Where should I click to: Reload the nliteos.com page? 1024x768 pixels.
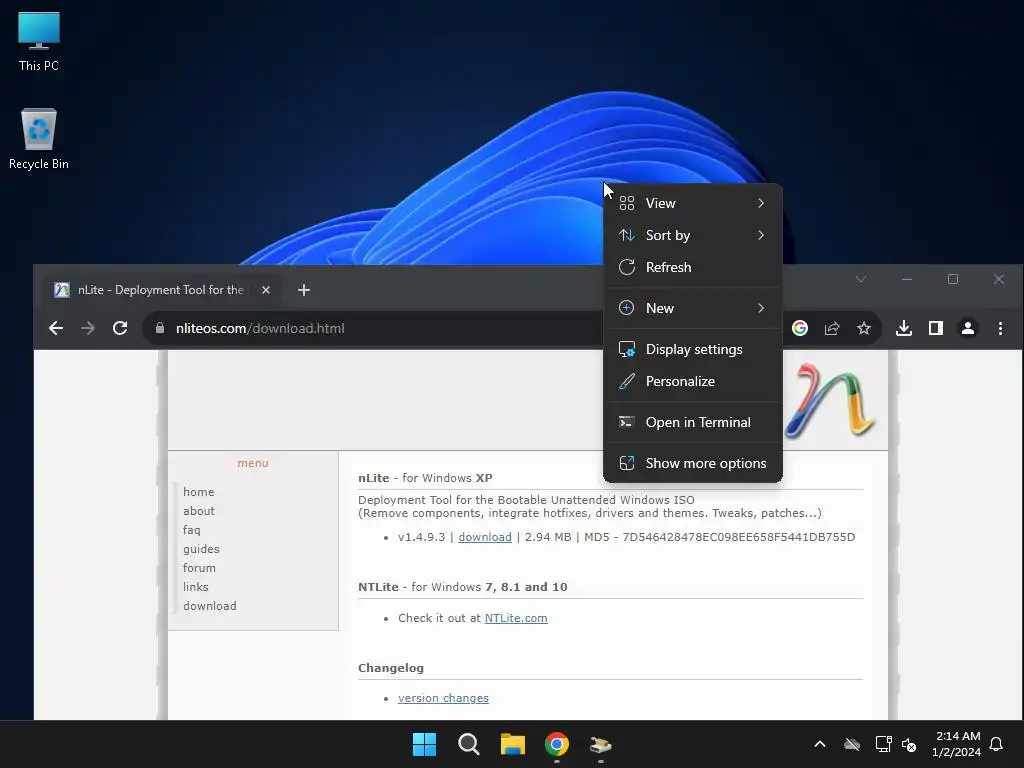(x=120, y=328)
